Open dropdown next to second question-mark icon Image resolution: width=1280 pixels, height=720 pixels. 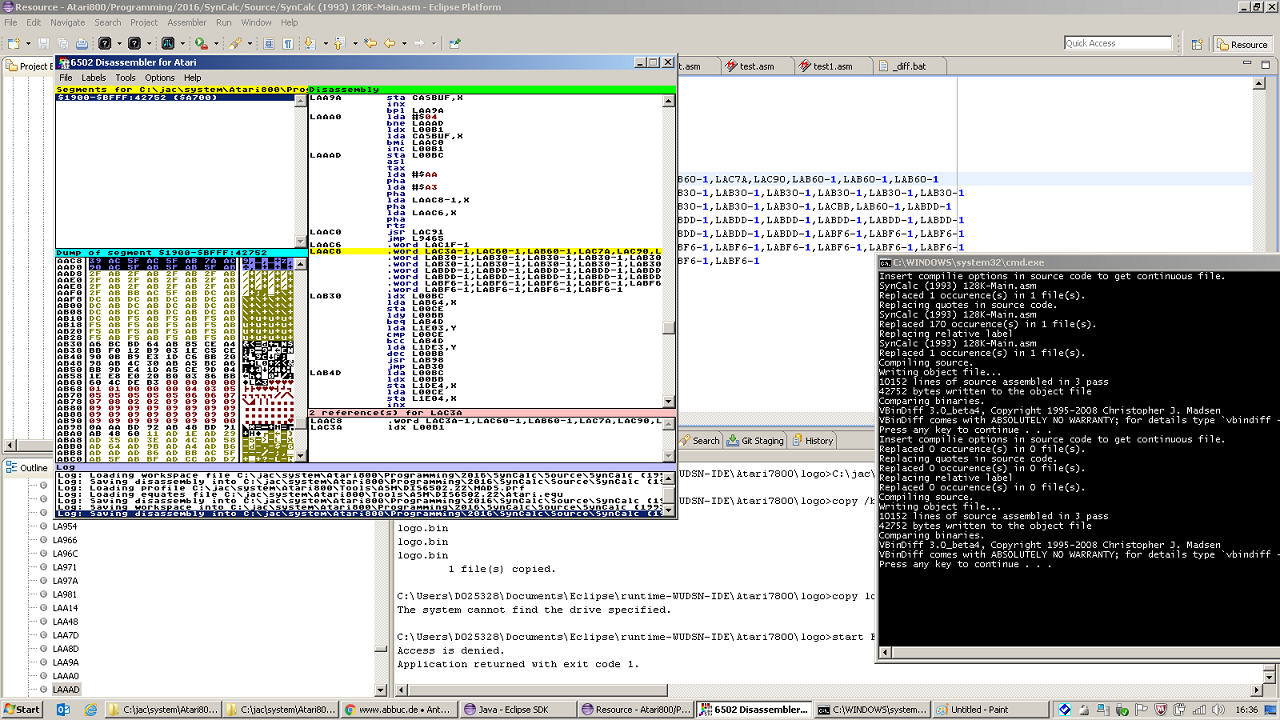point(148,44)
